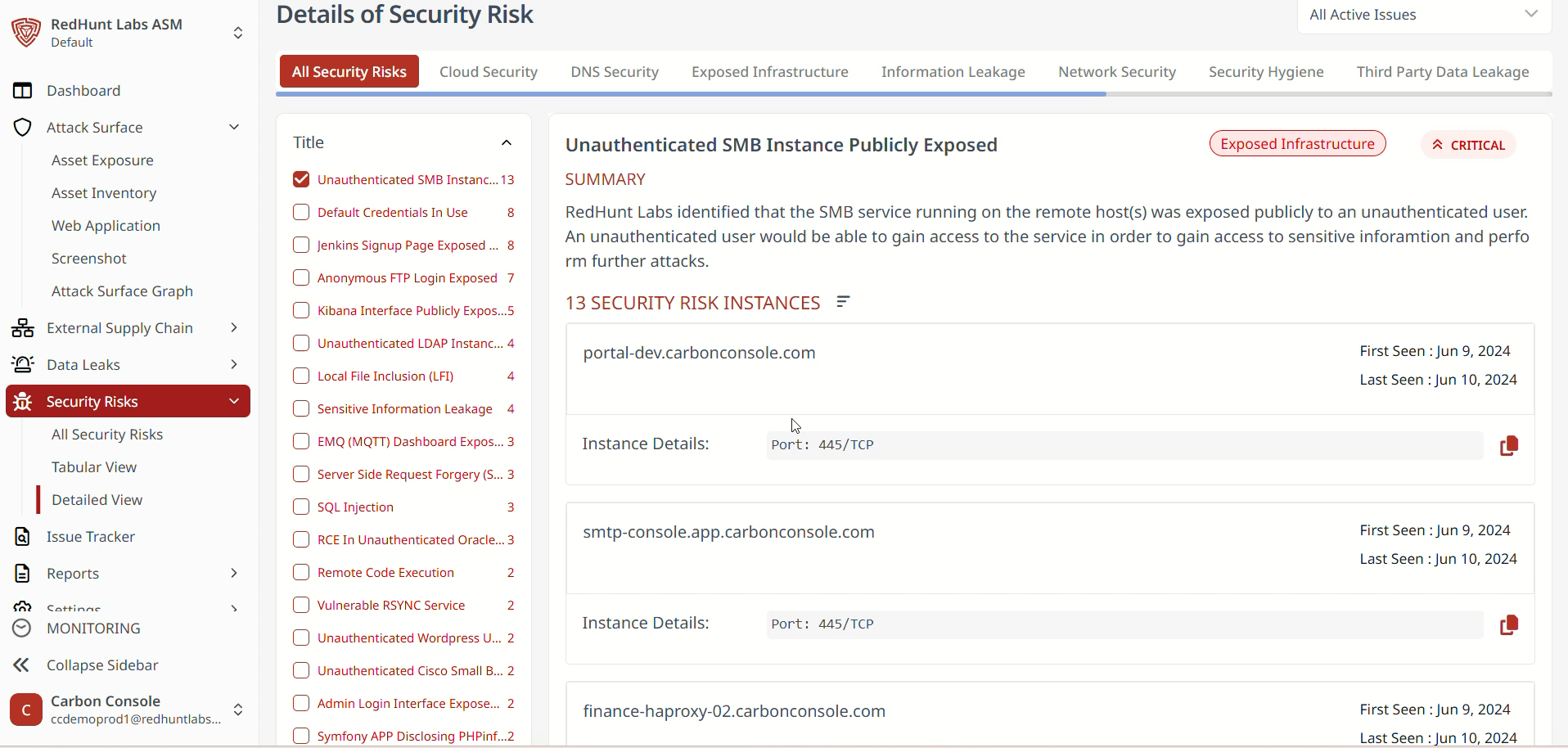This screenshot has height=748, width=1568.
Task: Check Anonymous FTP Login Exposed
Action: point(301,277)
